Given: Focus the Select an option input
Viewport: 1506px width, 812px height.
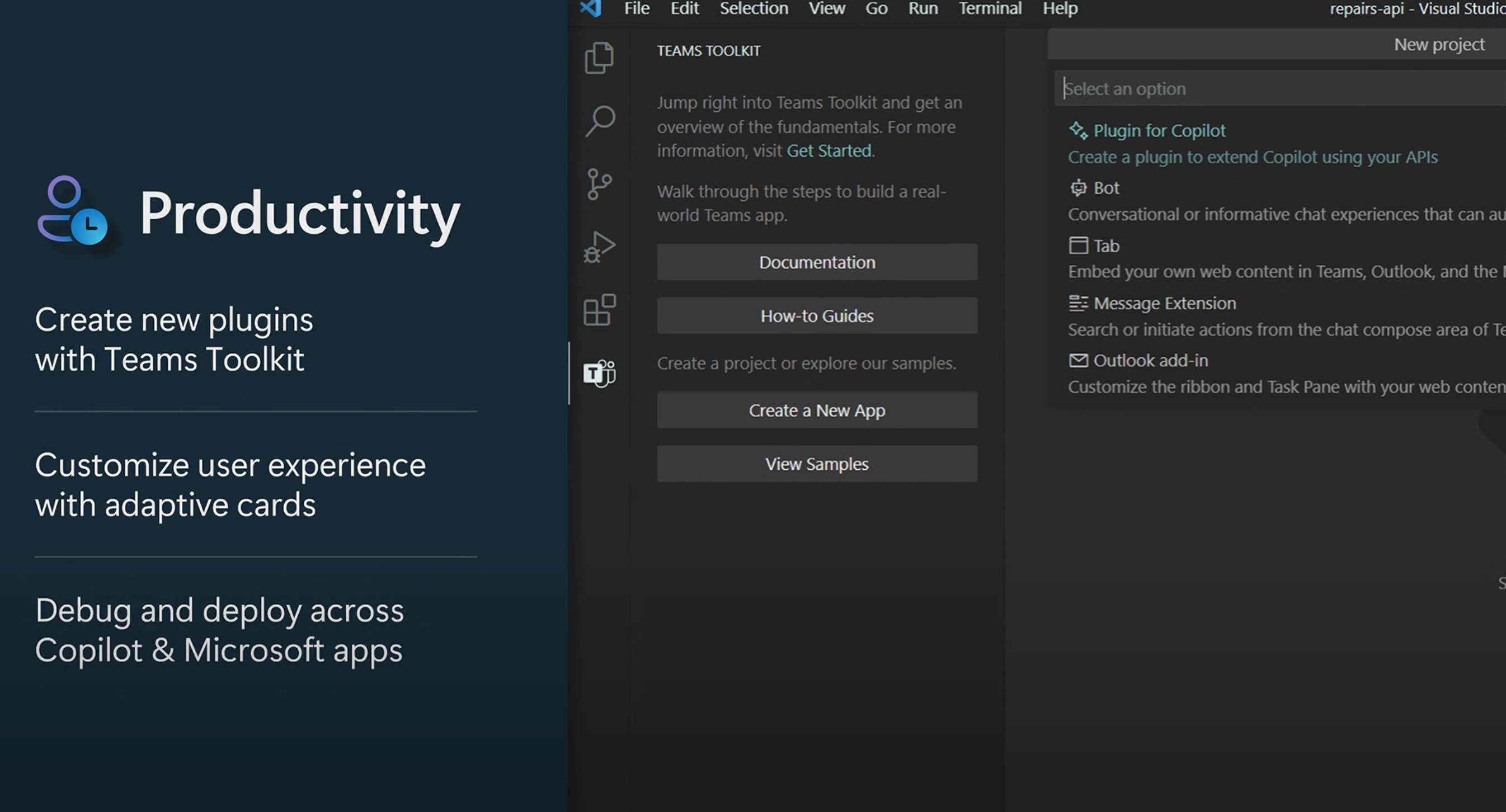Looking at the screenshot, I should [x=1281, y=88].
